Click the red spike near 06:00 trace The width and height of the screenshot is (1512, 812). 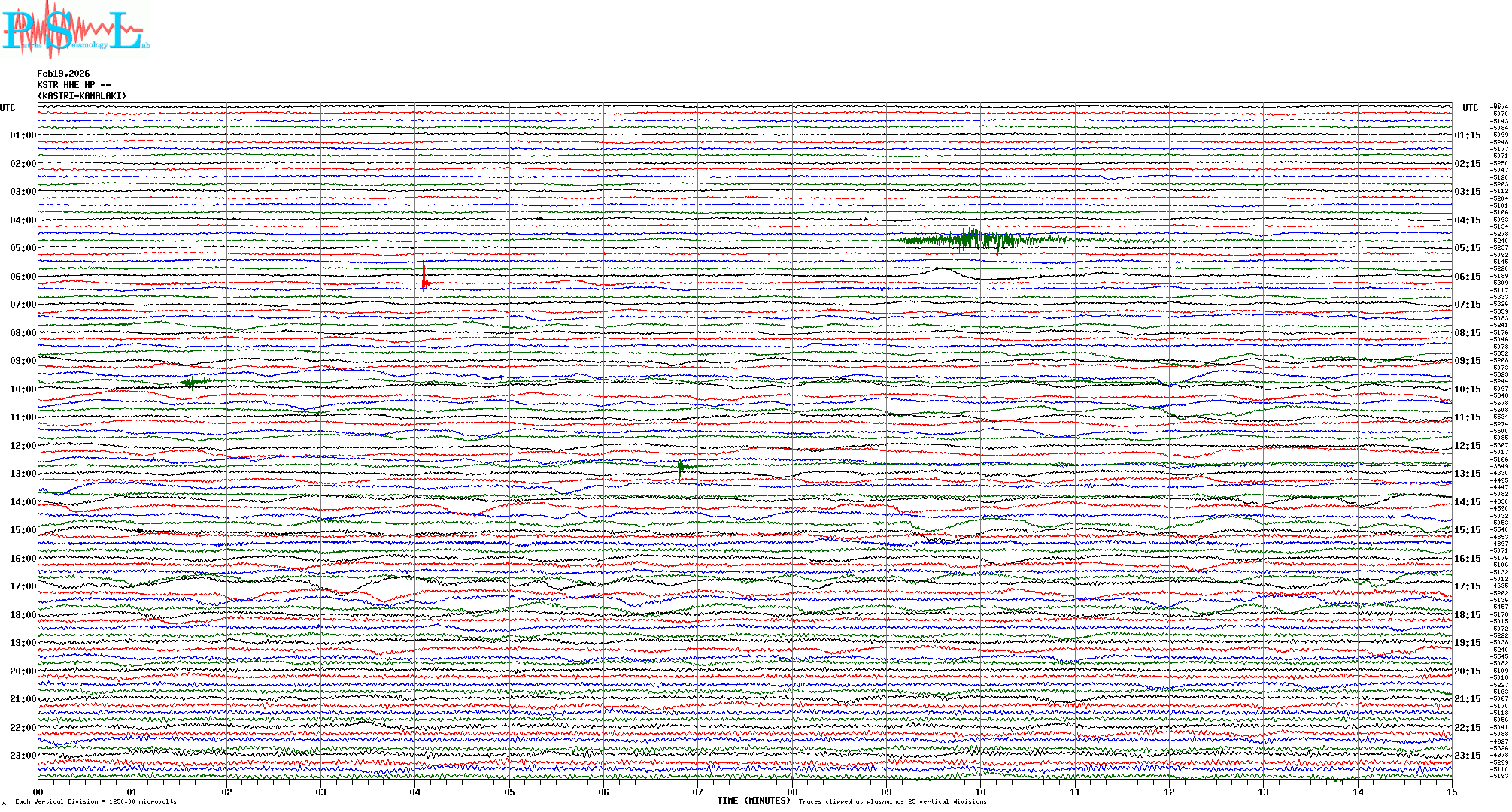click(x=424, y=278)
